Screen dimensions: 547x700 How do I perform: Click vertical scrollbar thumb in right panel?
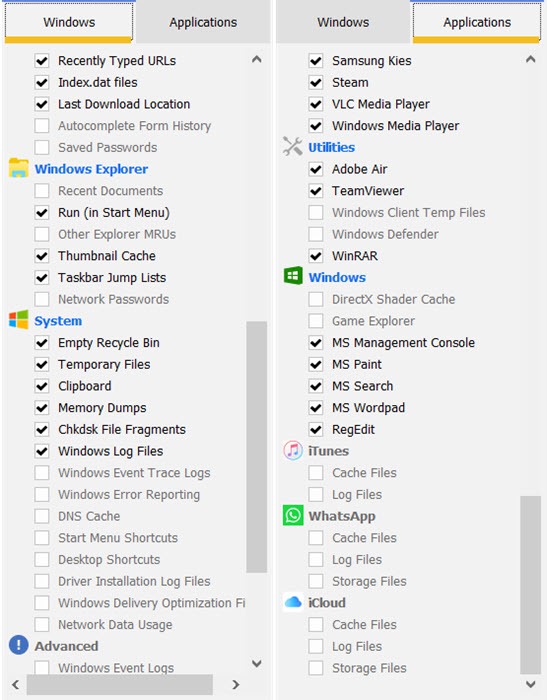pyautogui.click(x=530, y=585)
